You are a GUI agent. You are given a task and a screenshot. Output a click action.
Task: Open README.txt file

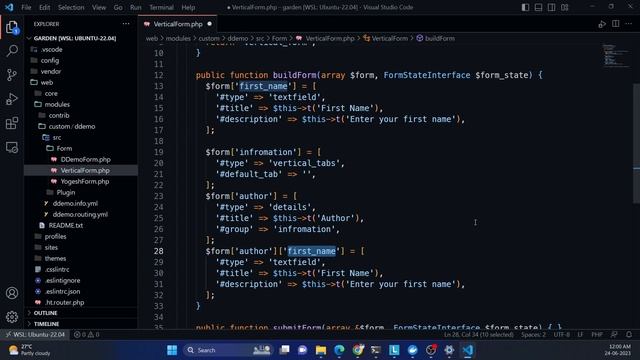65,226
